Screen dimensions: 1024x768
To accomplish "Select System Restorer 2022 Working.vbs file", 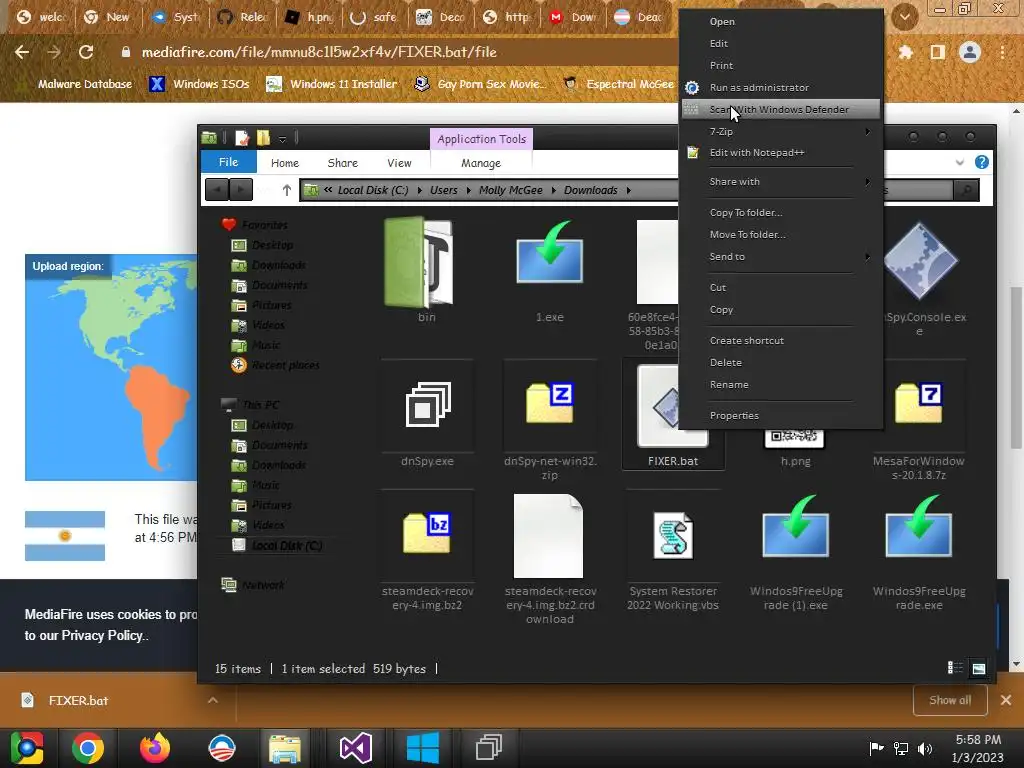I will pyautogui.click(x=673, y=536).
